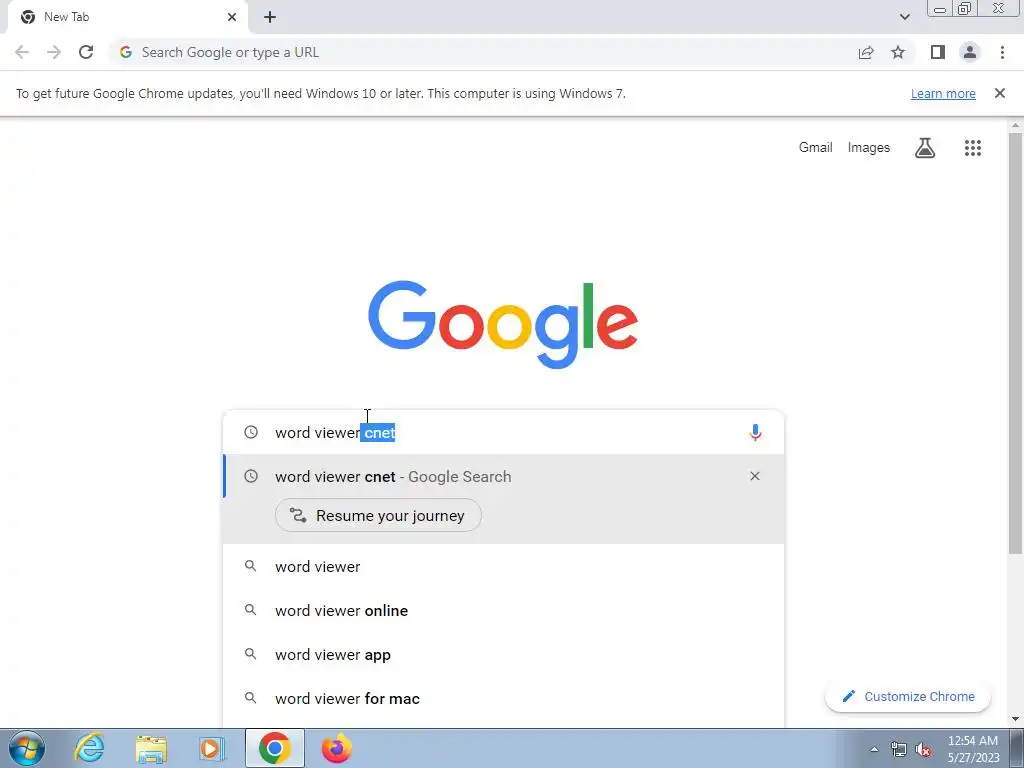Start voice search with microphone icon

(755, 432)
